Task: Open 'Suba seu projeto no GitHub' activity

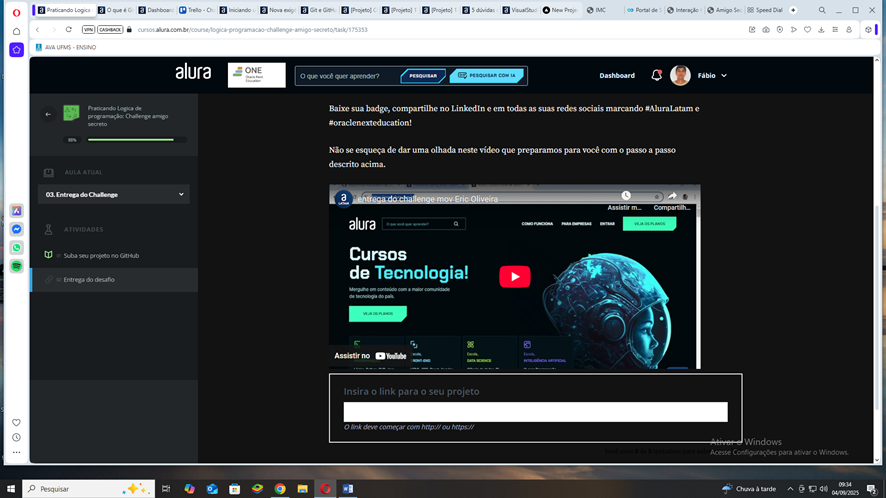Action: 101,256
